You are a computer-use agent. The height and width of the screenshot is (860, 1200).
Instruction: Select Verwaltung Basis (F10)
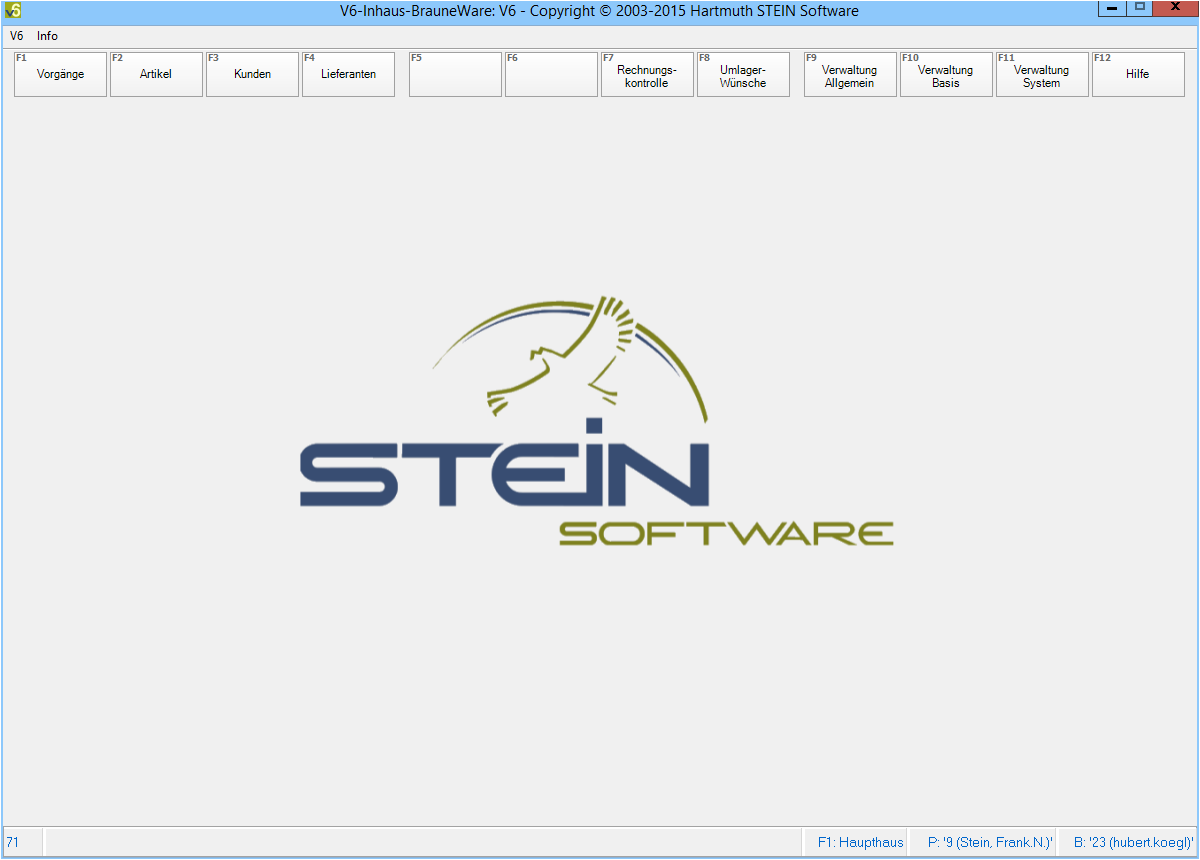946,75
